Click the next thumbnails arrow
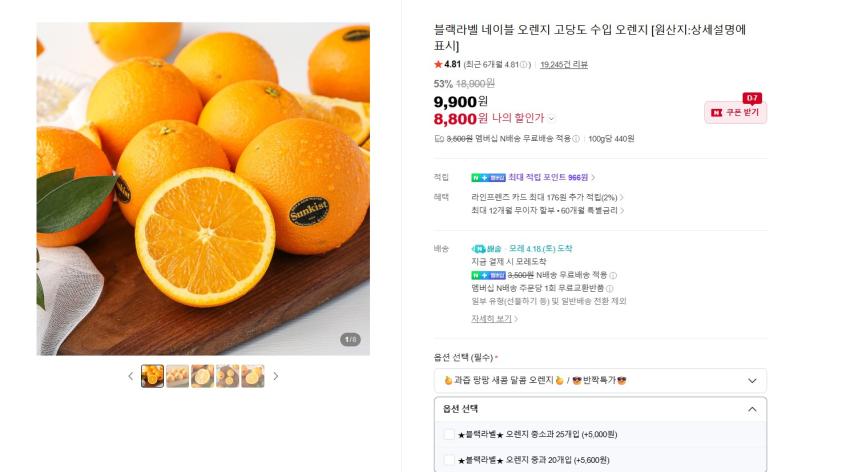The height and width of the screenshot is (472, 850). click(x=276, y=376)
